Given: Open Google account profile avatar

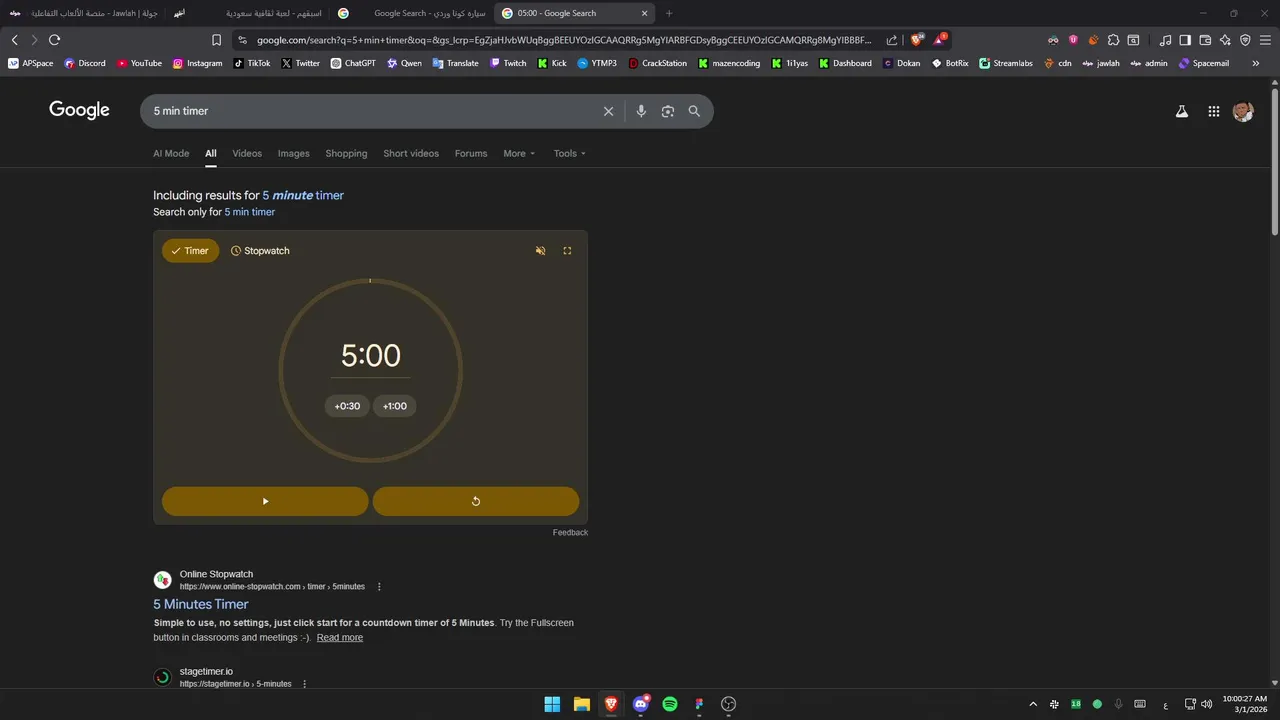Looking at the screenshot, I should point(1243,112).
